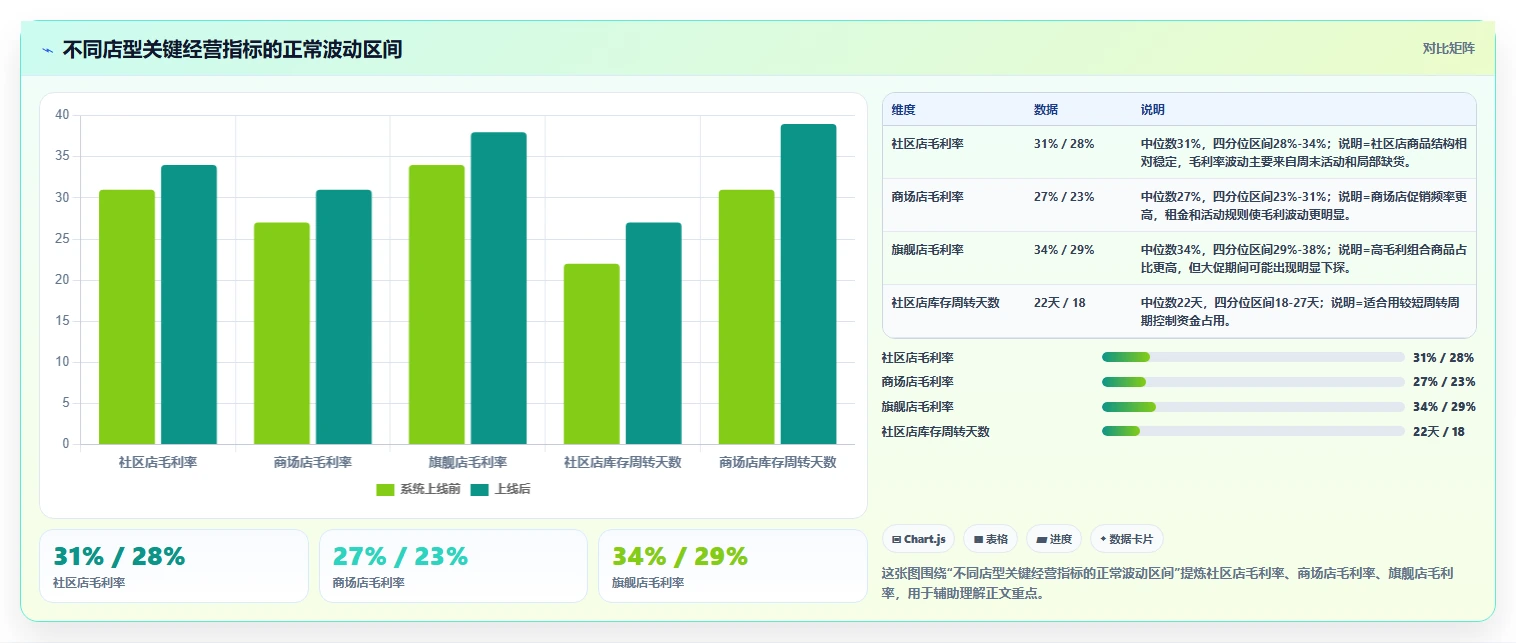Click the teal 社区店毛利率 bar
1516x643 pixels.
(x=189, y=305)
